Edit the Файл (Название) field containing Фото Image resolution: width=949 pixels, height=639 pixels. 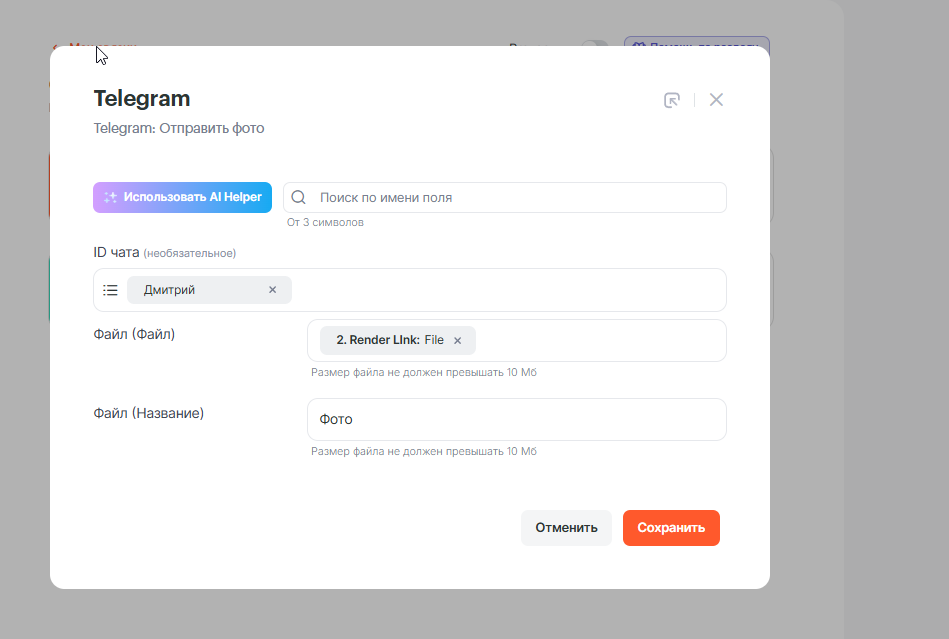coord(516,420)
